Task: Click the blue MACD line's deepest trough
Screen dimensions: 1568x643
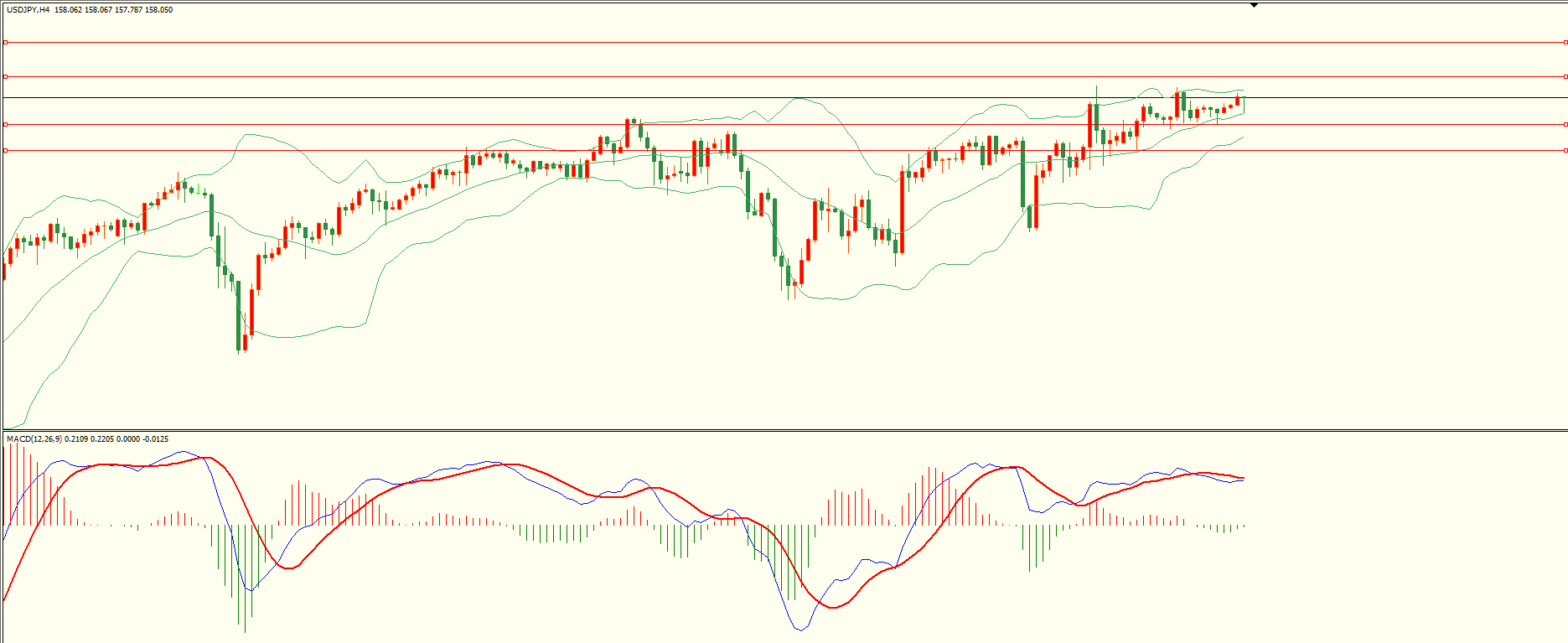Action: (x=800, y=630)
